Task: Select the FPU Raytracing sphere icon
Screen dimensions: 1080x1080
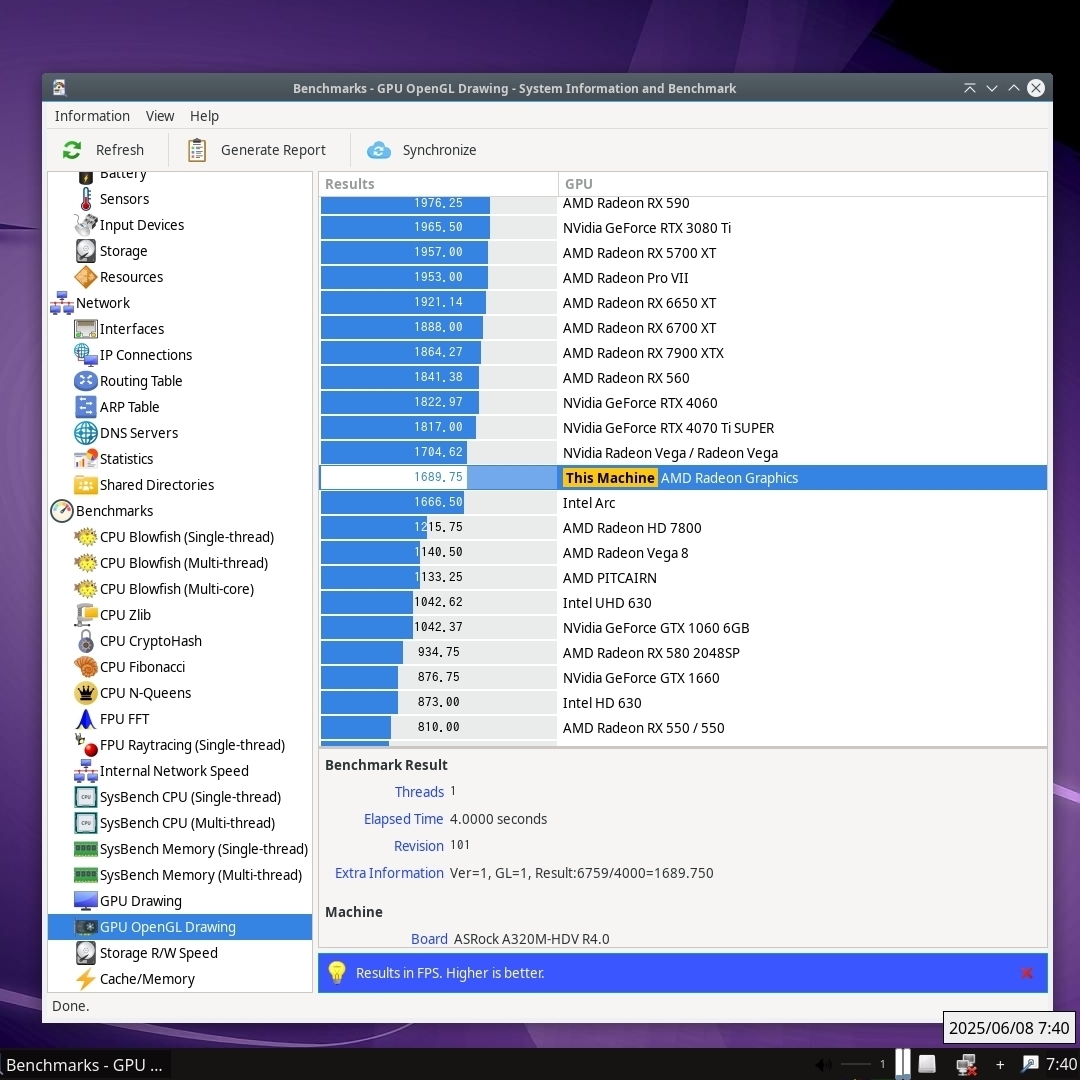Action: coord(85,745)
